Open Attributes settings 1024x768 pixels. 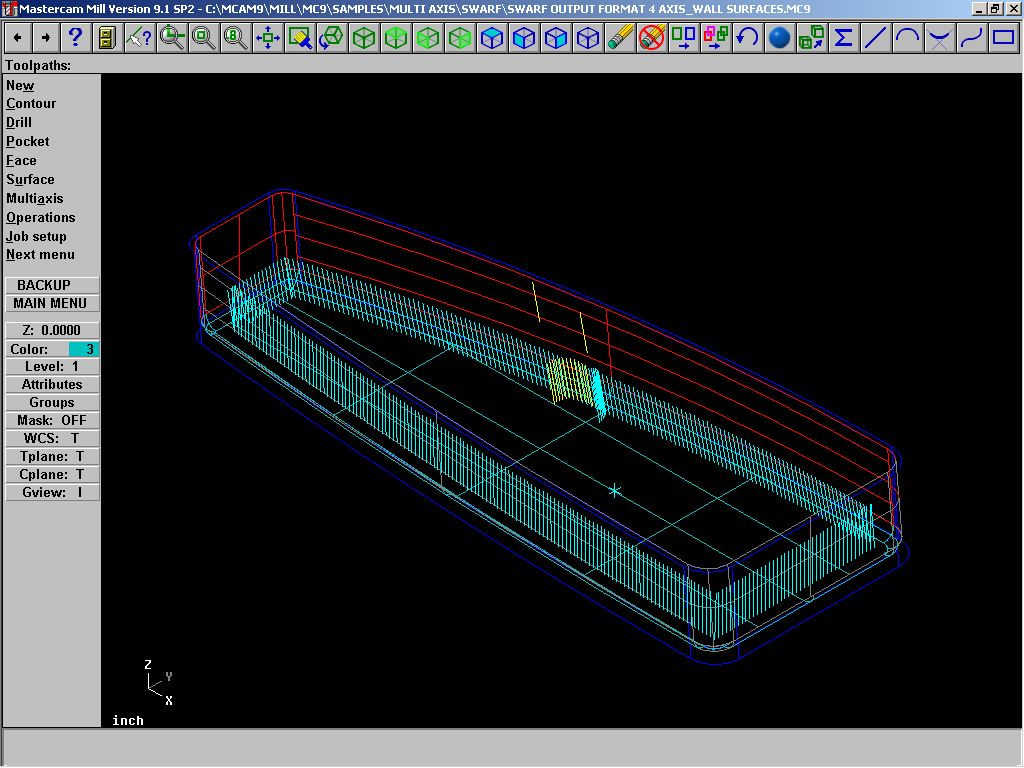(x=52, y=385)
